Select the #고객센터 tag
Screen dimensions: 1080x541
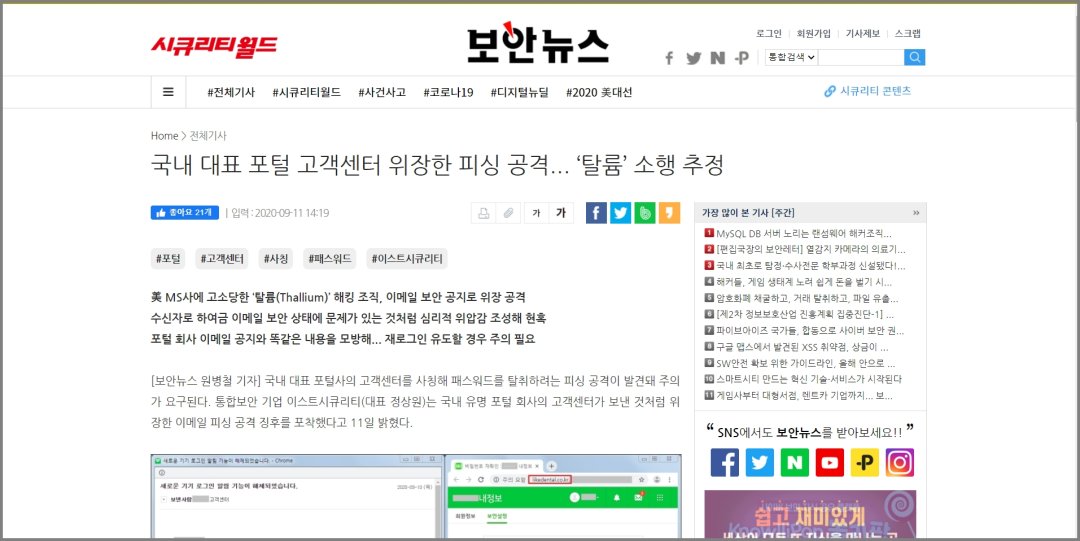pyautogui.click(x=222, y=258)
